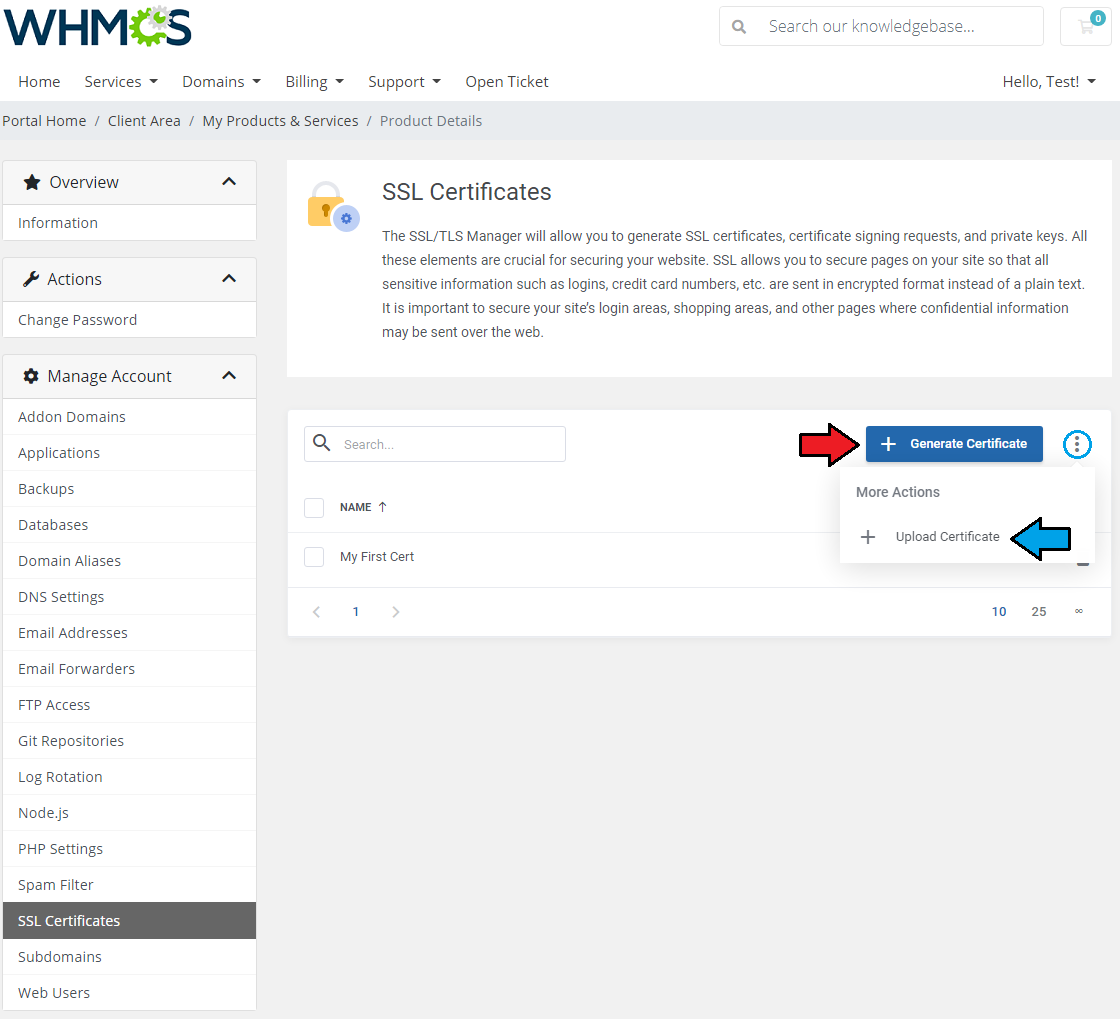Select page 1 in pagination

click(356, 612)
